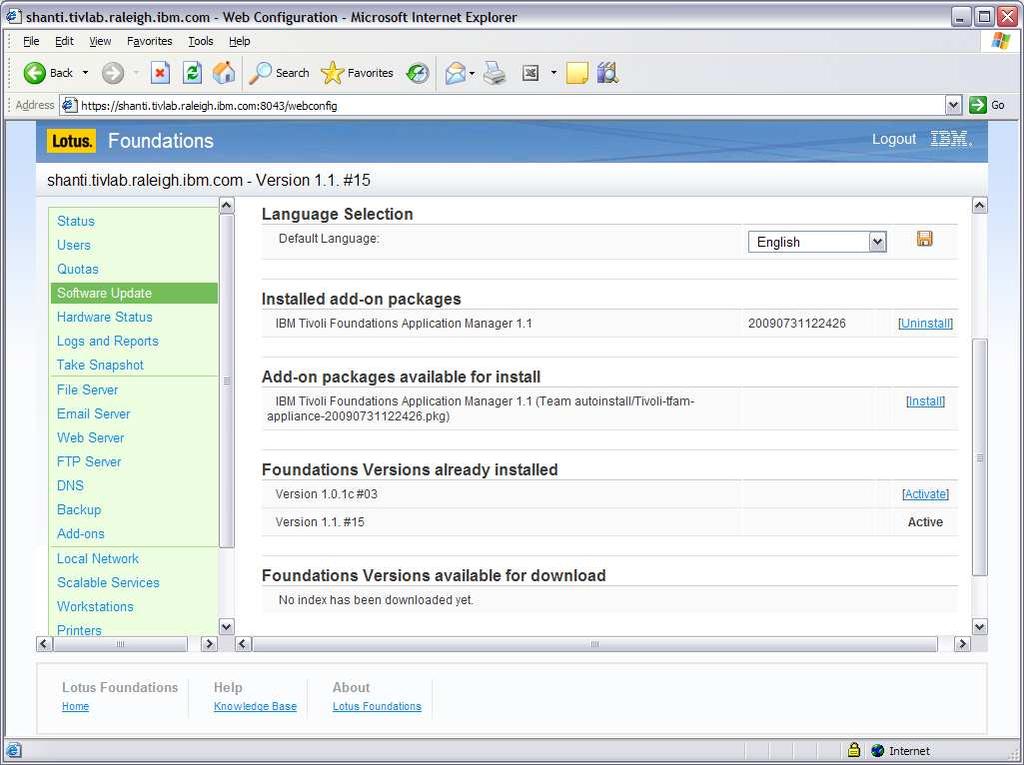Open Back button history dropdown arrow
This screenshot has width=1024, height=765.
pos(85,73)
